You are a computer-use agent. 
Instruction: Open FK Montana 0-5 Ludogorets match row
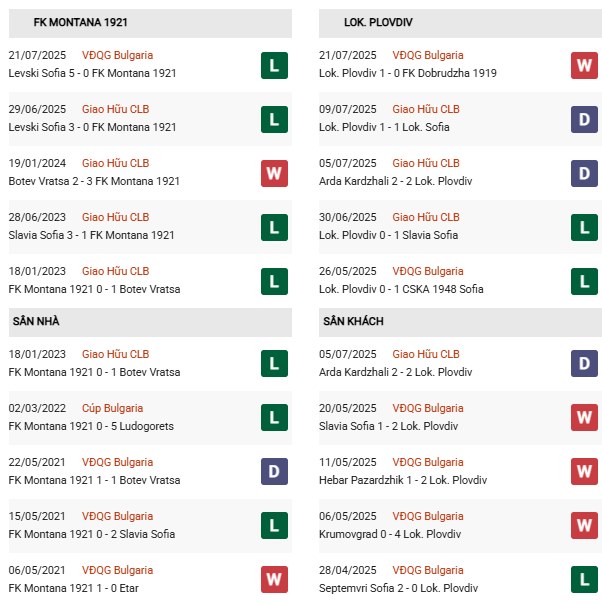pyautogui.click(x=91, y=426)
